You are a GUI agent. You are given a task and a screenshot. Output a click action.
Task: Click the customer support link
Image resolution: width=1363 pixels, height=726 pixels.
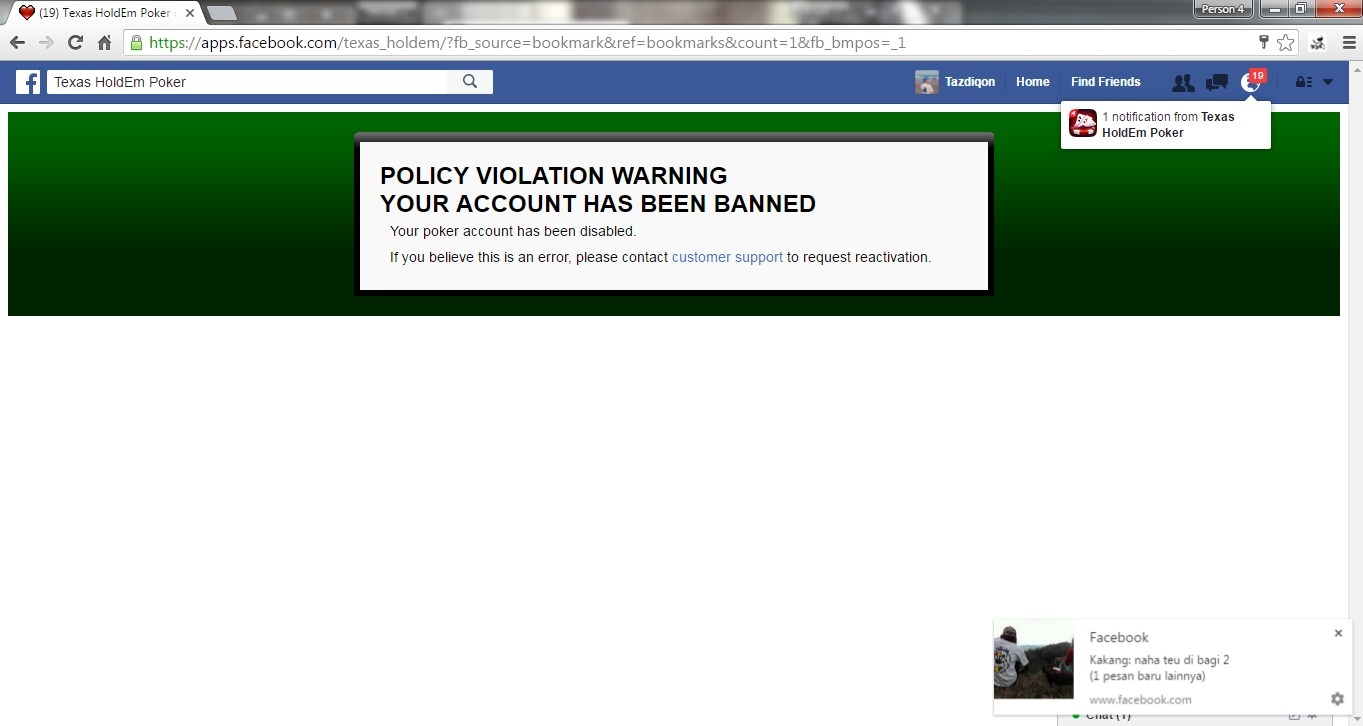[x=727, y=257]
